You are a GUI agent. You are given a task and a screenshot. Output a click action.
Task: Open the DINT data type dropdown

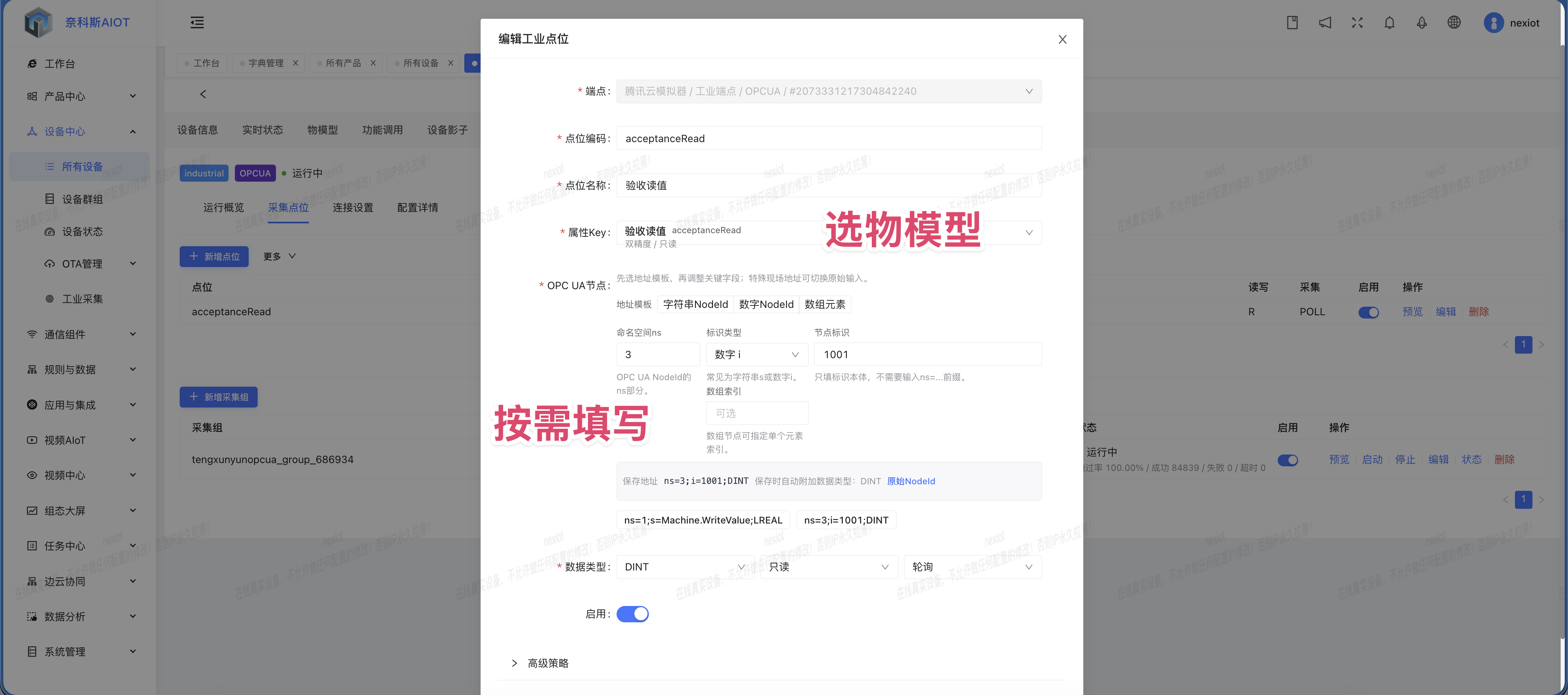685,567
